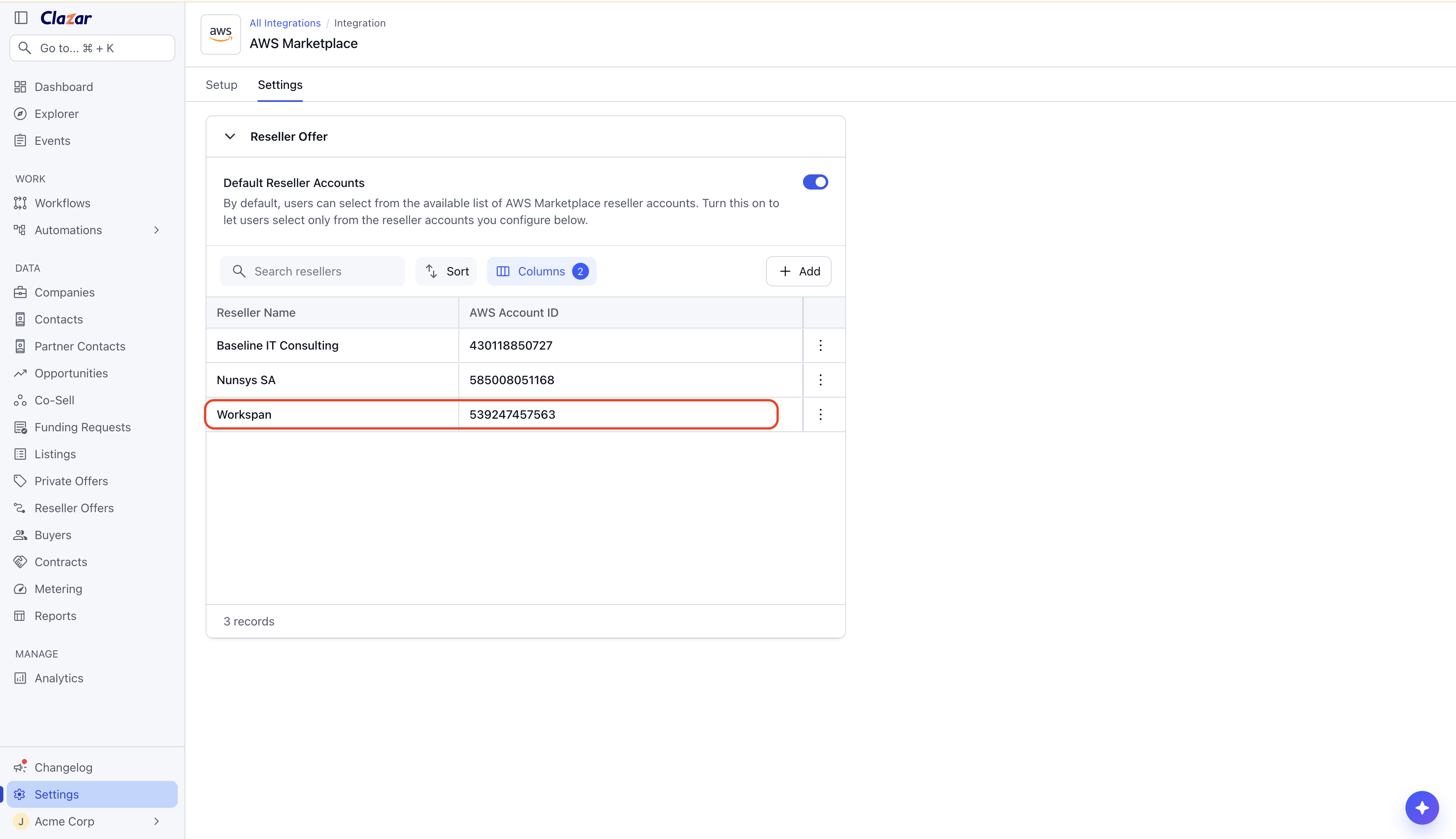Collapse the Reseller Offer section

[x=230, y=136]
